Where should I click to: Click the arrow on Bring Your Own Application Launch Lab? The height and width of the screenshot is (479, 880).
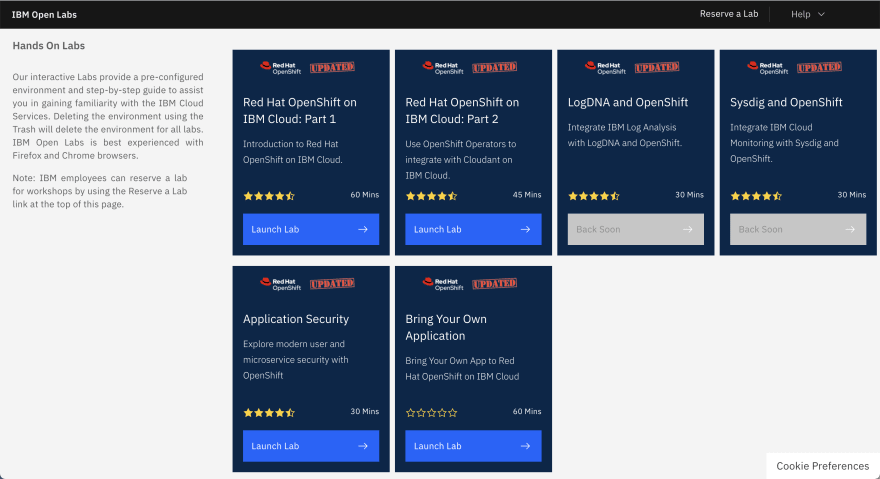525,446
